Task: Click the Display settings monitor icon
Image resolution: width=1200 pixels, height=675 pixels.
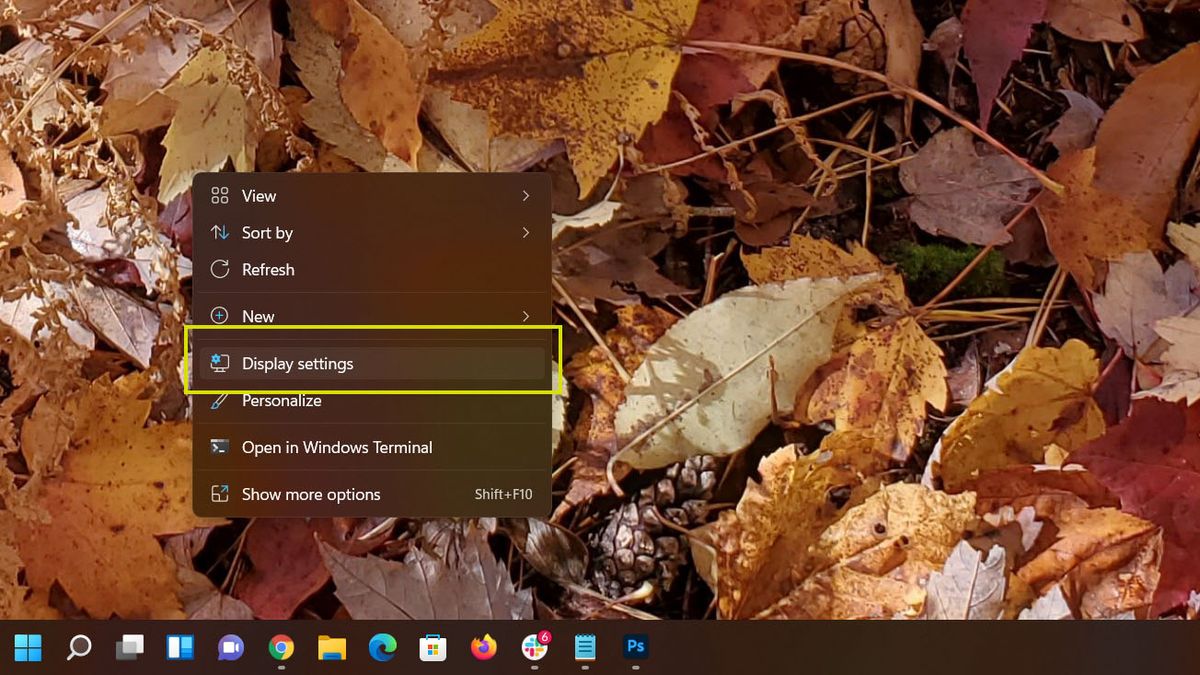Action: (x=220, y=364)
